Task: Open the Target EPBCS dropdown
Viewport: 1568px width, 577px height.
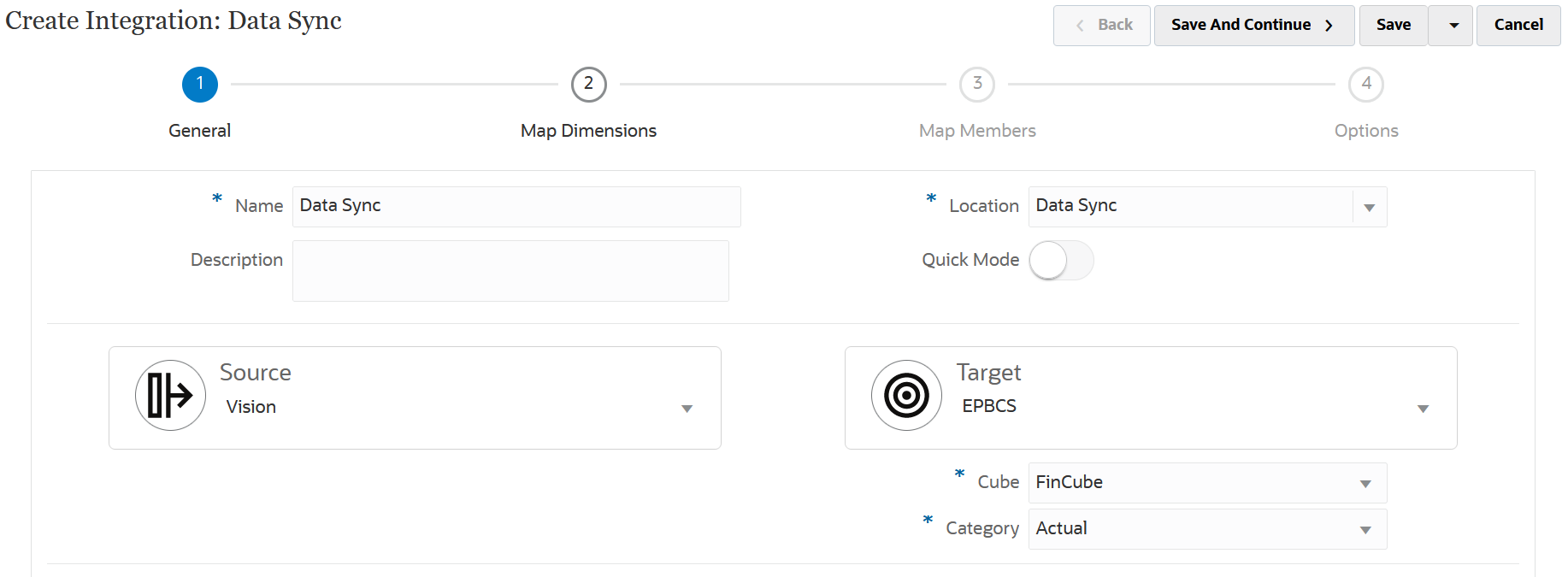Action: click(1423, 409)
